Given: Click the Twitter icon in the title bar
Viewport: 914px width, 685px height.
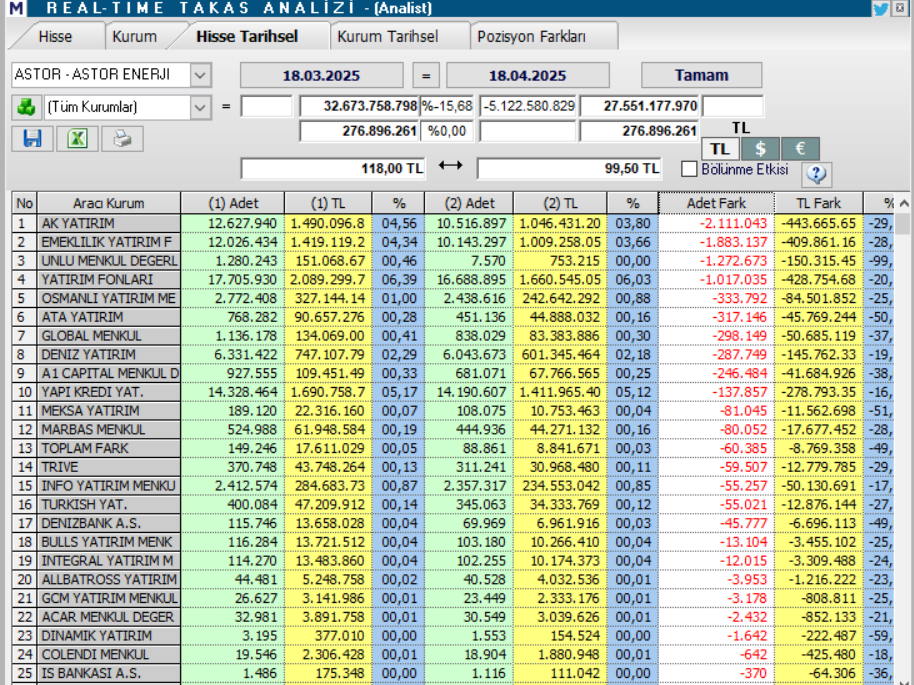Looking at the screenshot, I should pyautogui.click(x=879, y=8).
